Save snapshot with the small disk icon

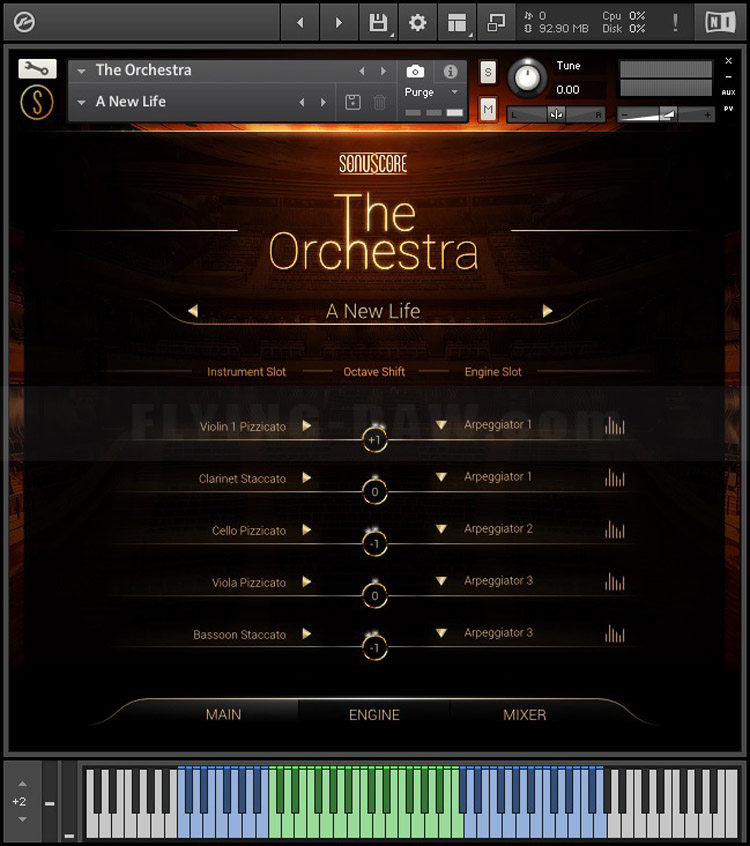pyautogui.click(x=353, y=102)
